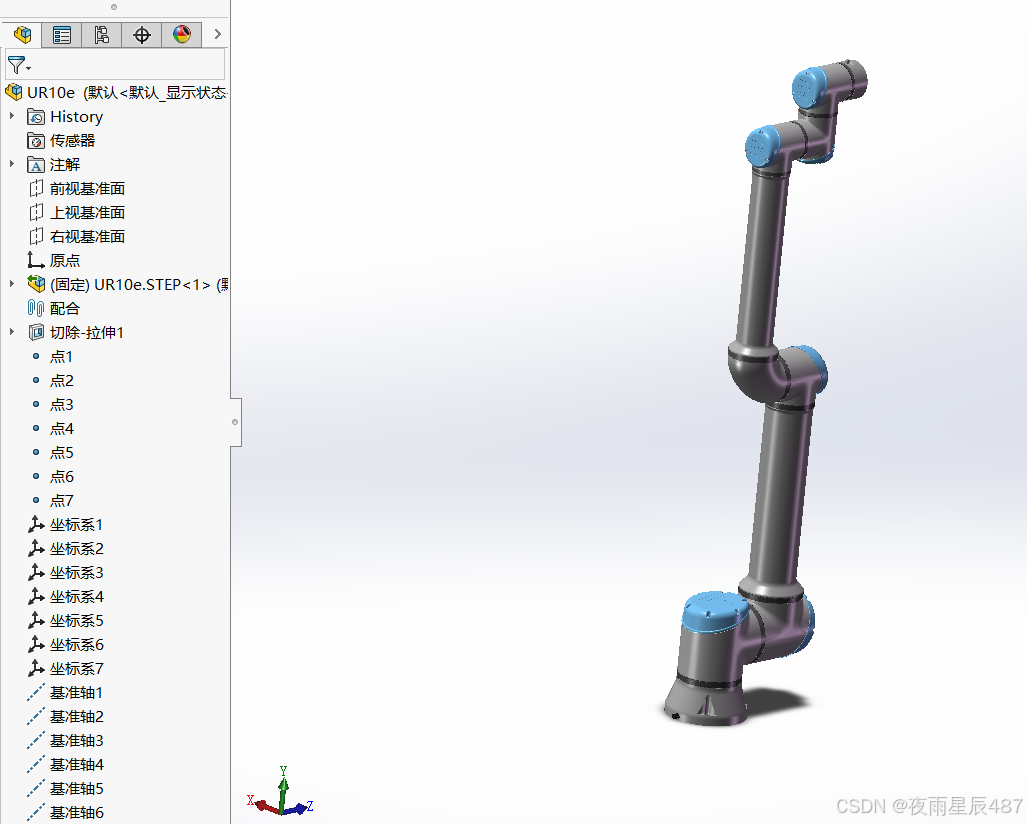Show more manager tabs with the arrow

[217, 34]
